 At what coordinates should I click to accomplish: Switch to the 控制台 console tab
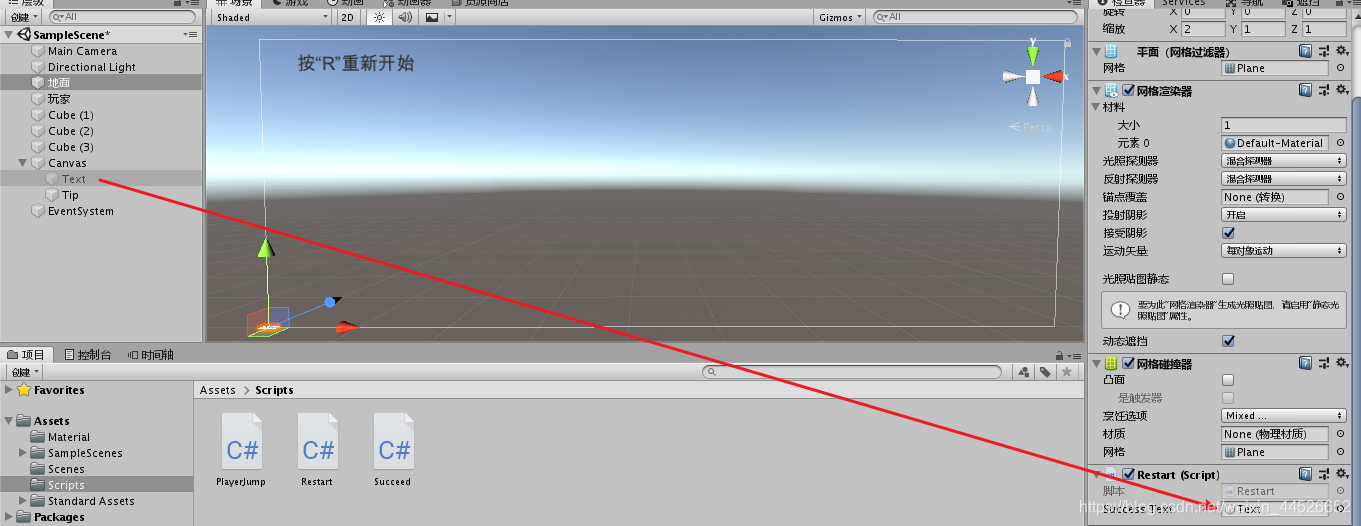[86, 354]
